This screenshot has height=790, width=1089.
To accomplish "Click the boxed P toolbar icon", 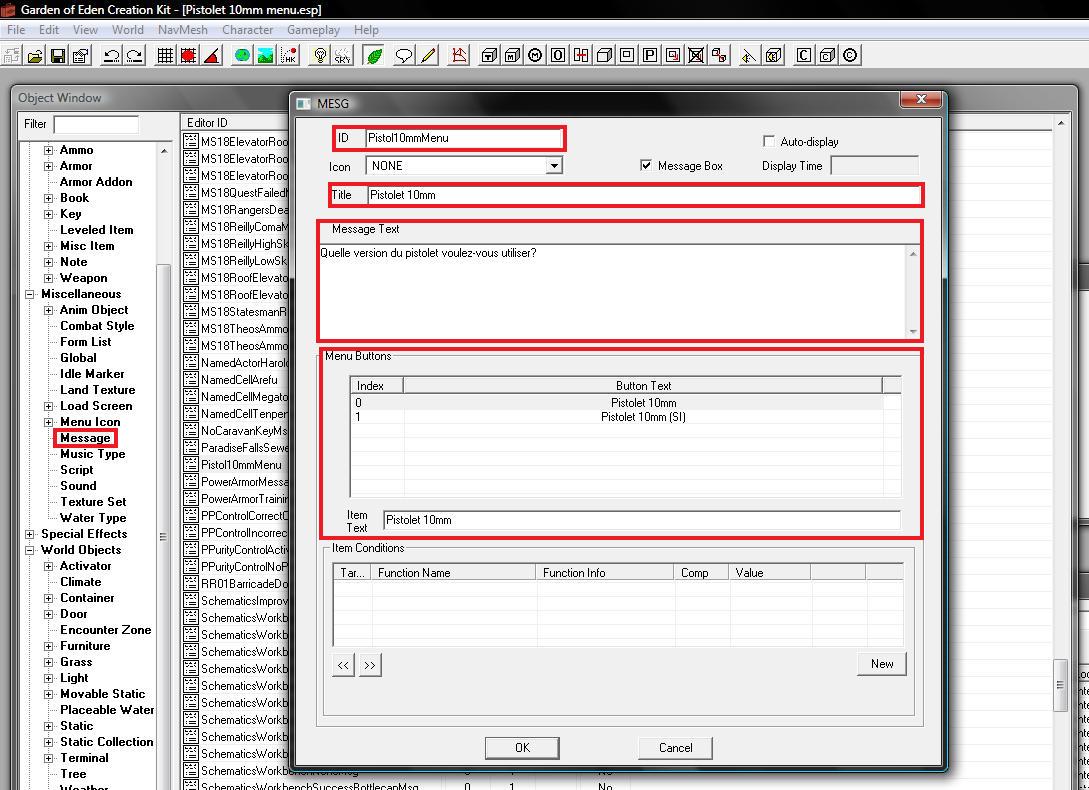I will [650, 56].
